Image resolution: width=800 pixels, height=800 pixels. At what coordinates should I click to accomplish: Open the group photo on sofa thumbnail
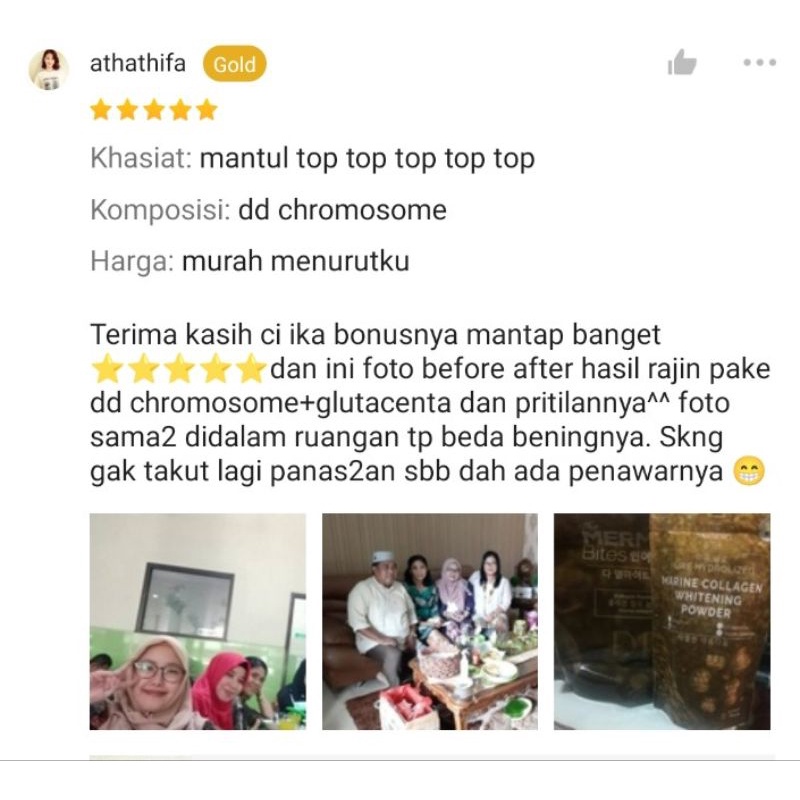point(430,621)
